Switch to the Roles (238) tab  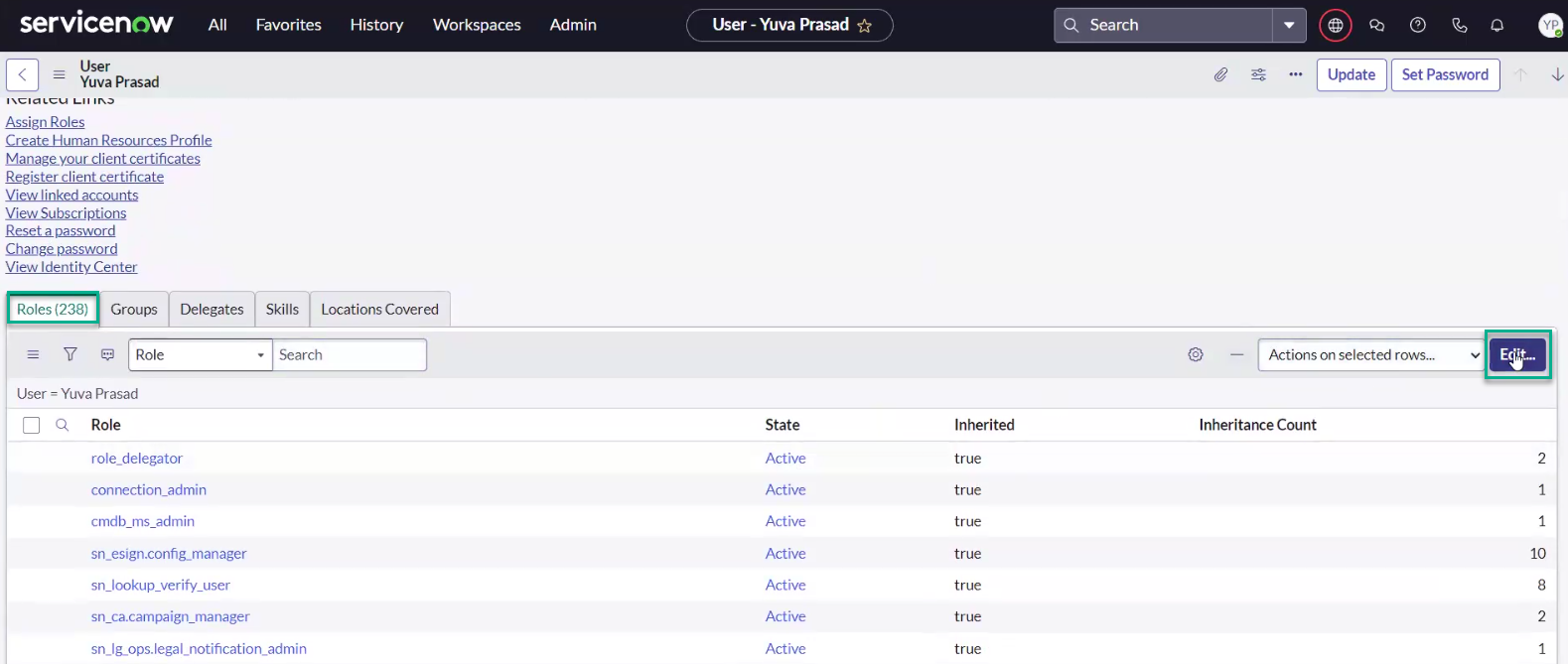[53, 309]
